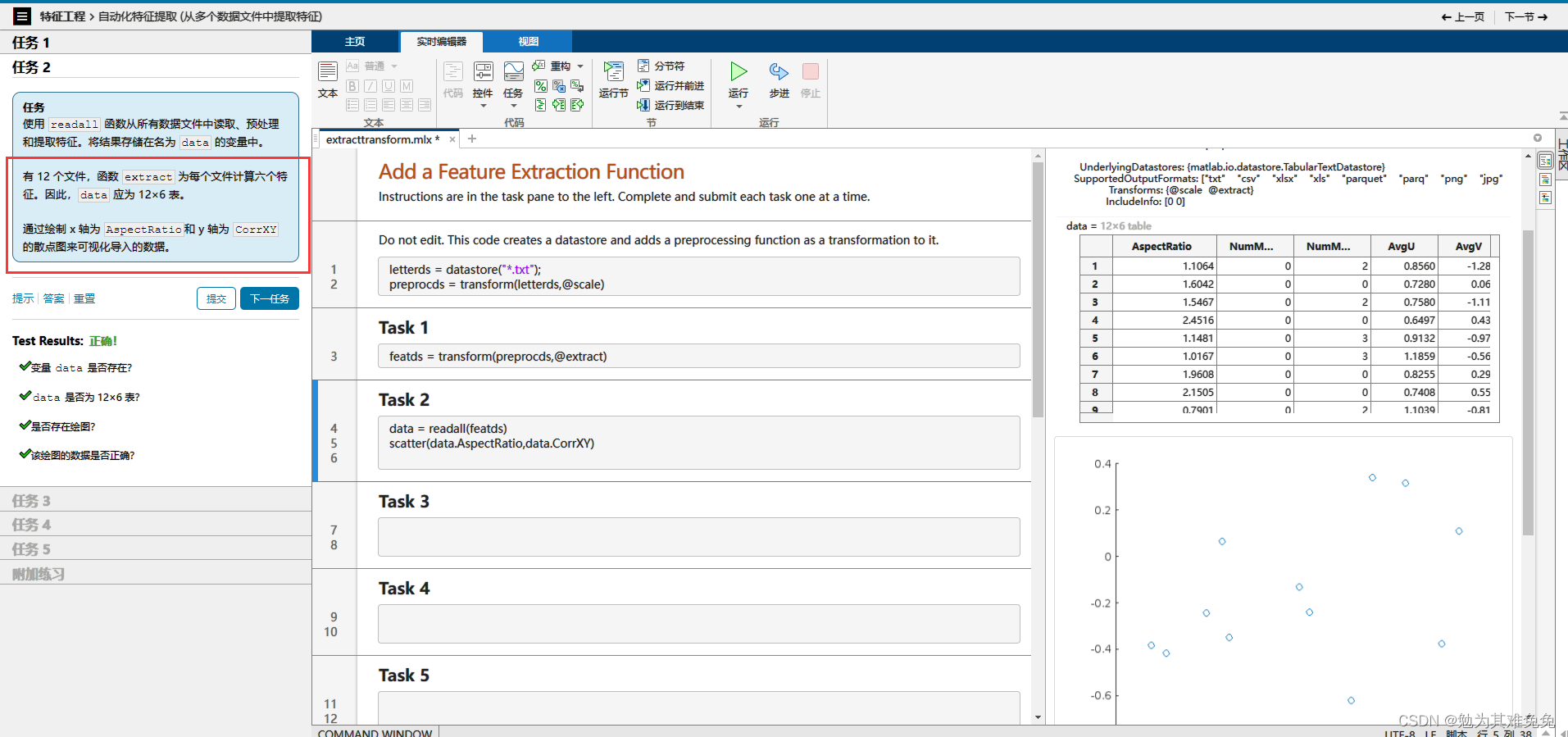This screenshot has height=737, width=1568.
Task: Show output inline view icon
Action: (x=1545, y=180)
